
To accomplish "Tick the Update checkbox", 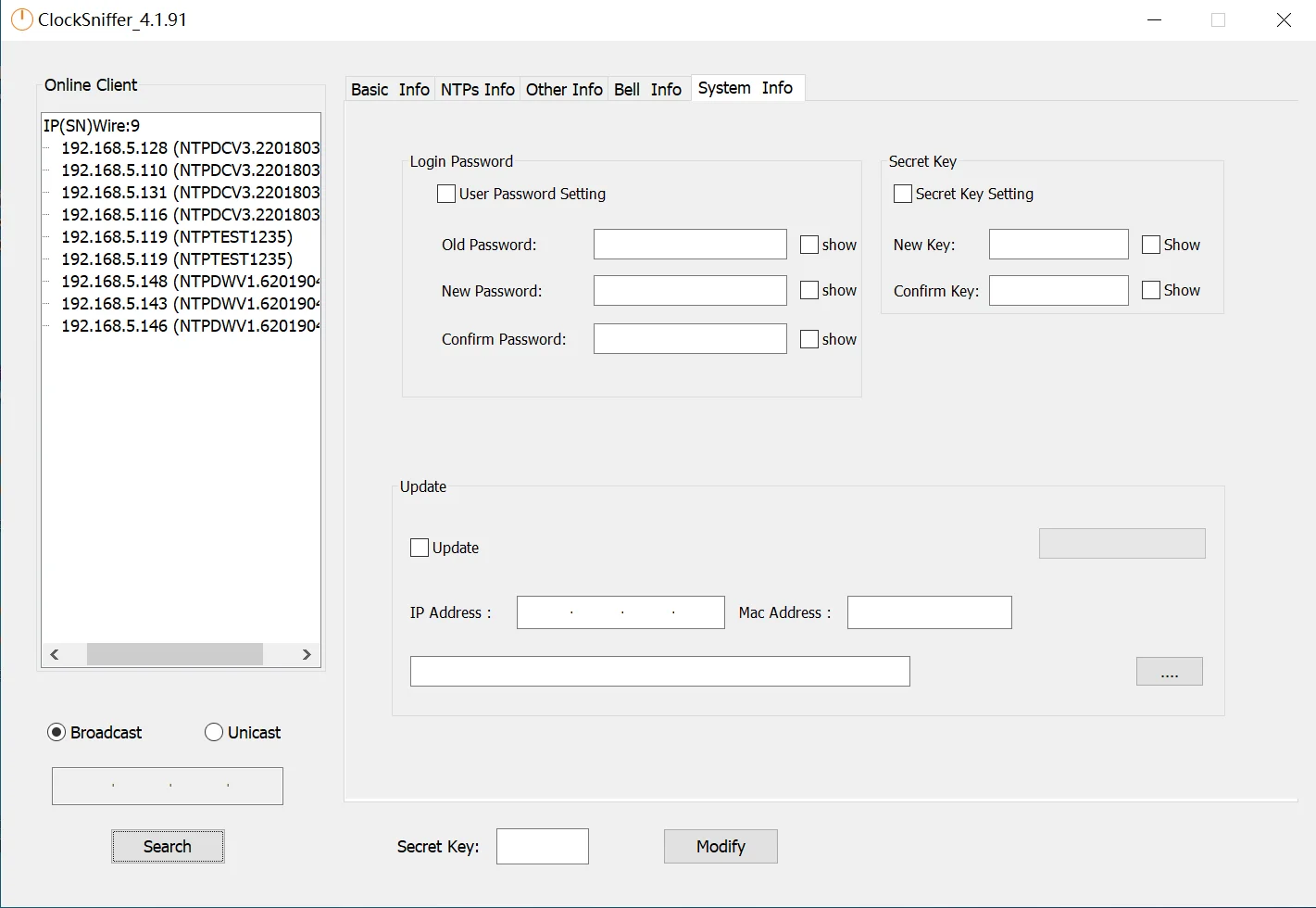I will (x=420, y=548).
